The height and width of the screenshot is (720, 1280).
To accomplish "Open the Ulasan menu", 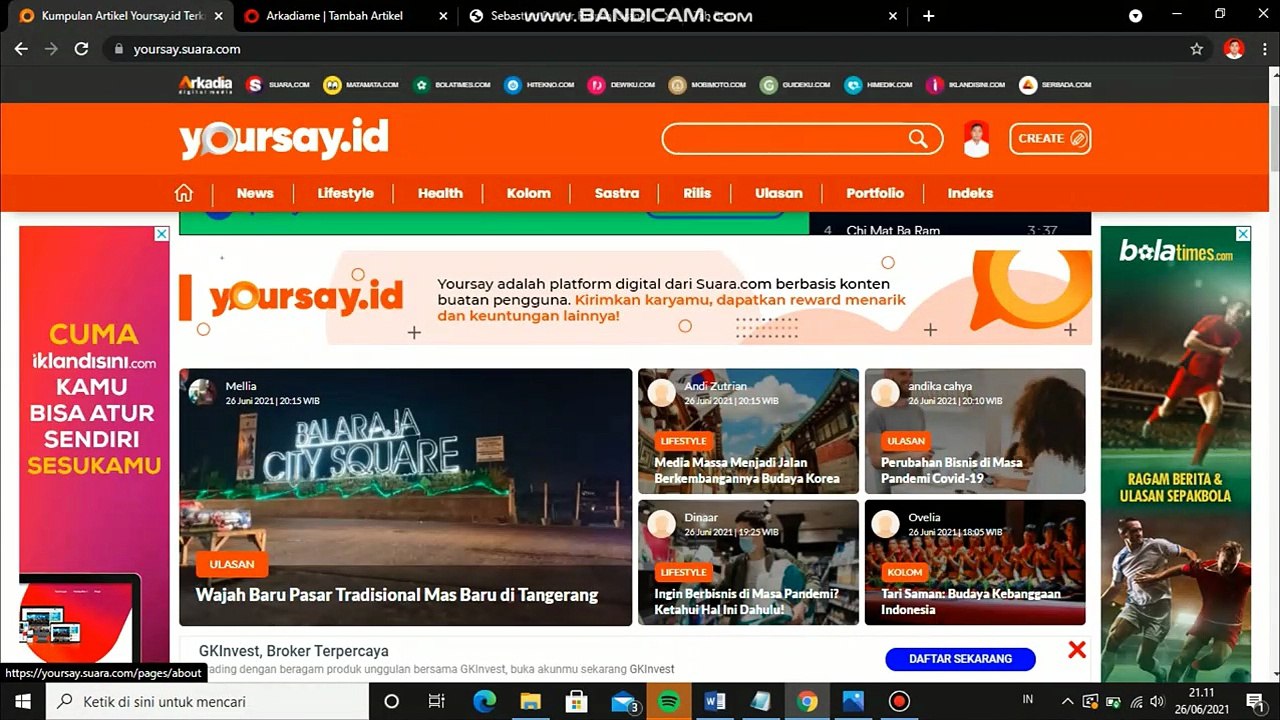I will click(778, 193).
